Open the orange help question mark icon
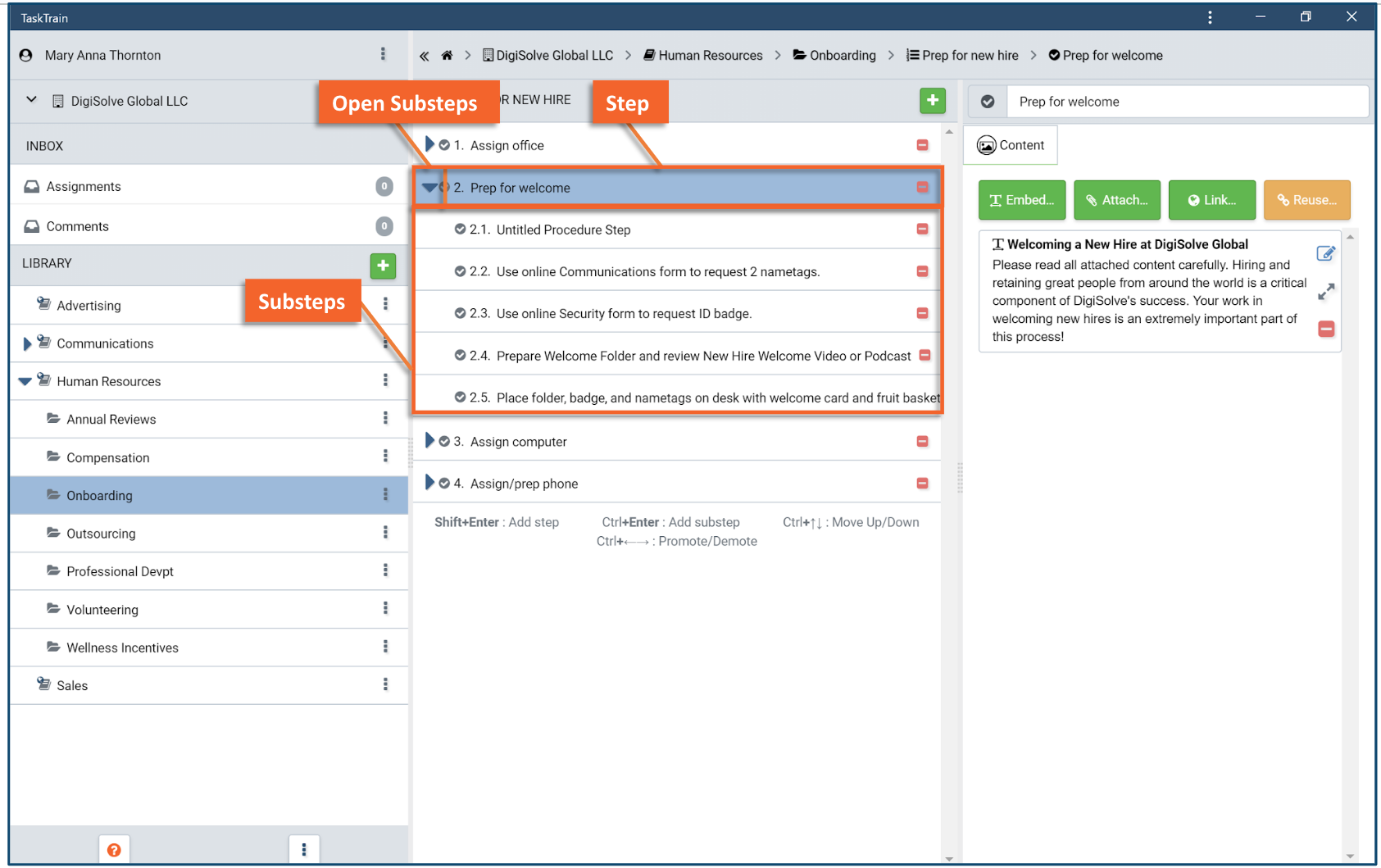This screenshot has width=1381, height=868. click(114, 850)
